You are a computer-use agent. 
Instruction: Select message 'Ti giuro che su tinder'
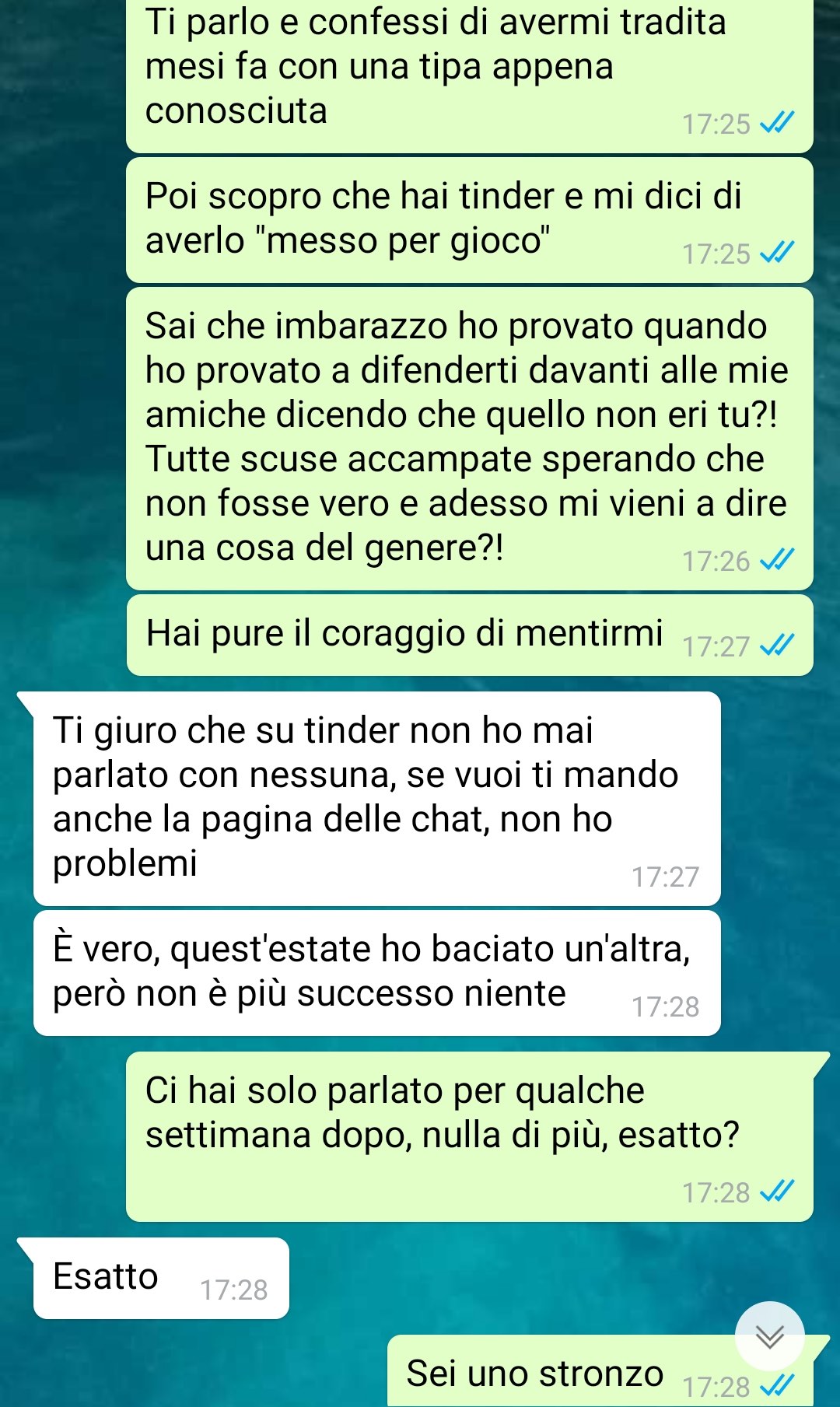(376, 799)
